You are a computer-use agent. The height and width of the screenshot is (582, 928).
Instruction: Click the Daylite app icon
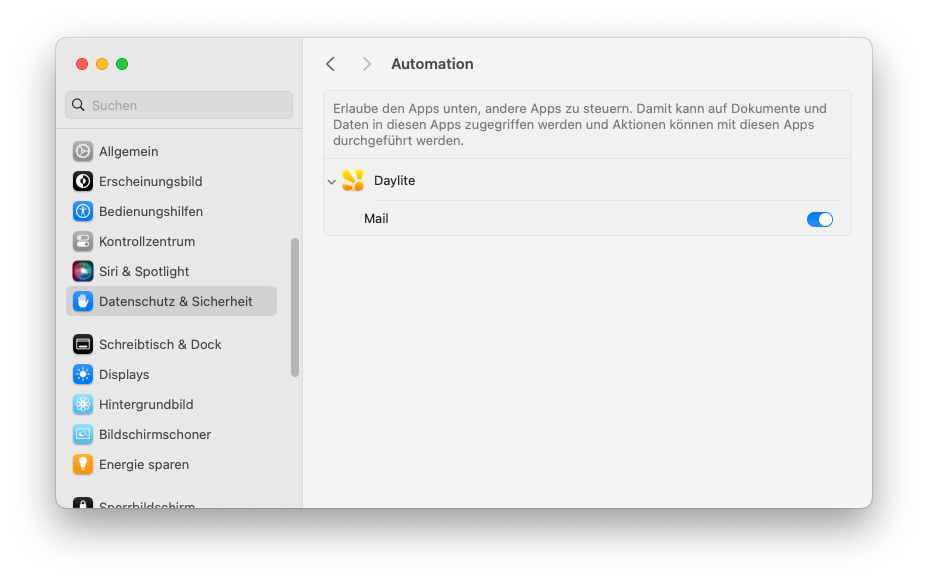point(353,181)
